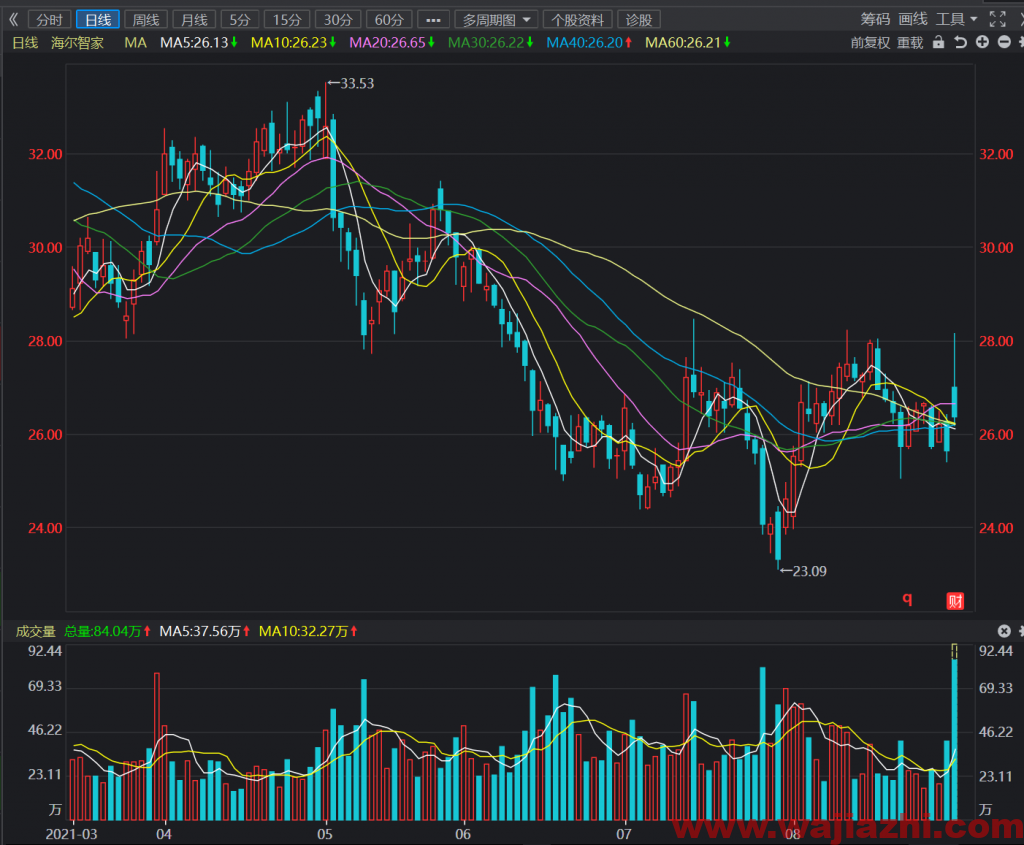Zoom in with the plus circle icon
This screenshot has height=845, width=1024.
982,42
